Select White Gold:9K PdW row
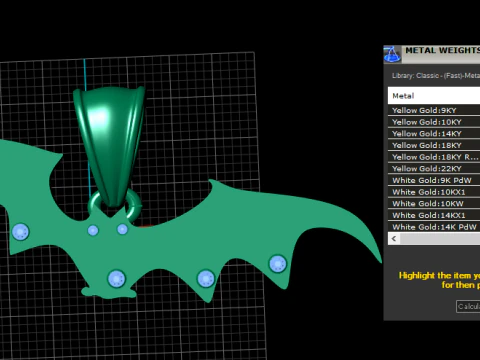480x360 pixels. (x=434, y=180)
